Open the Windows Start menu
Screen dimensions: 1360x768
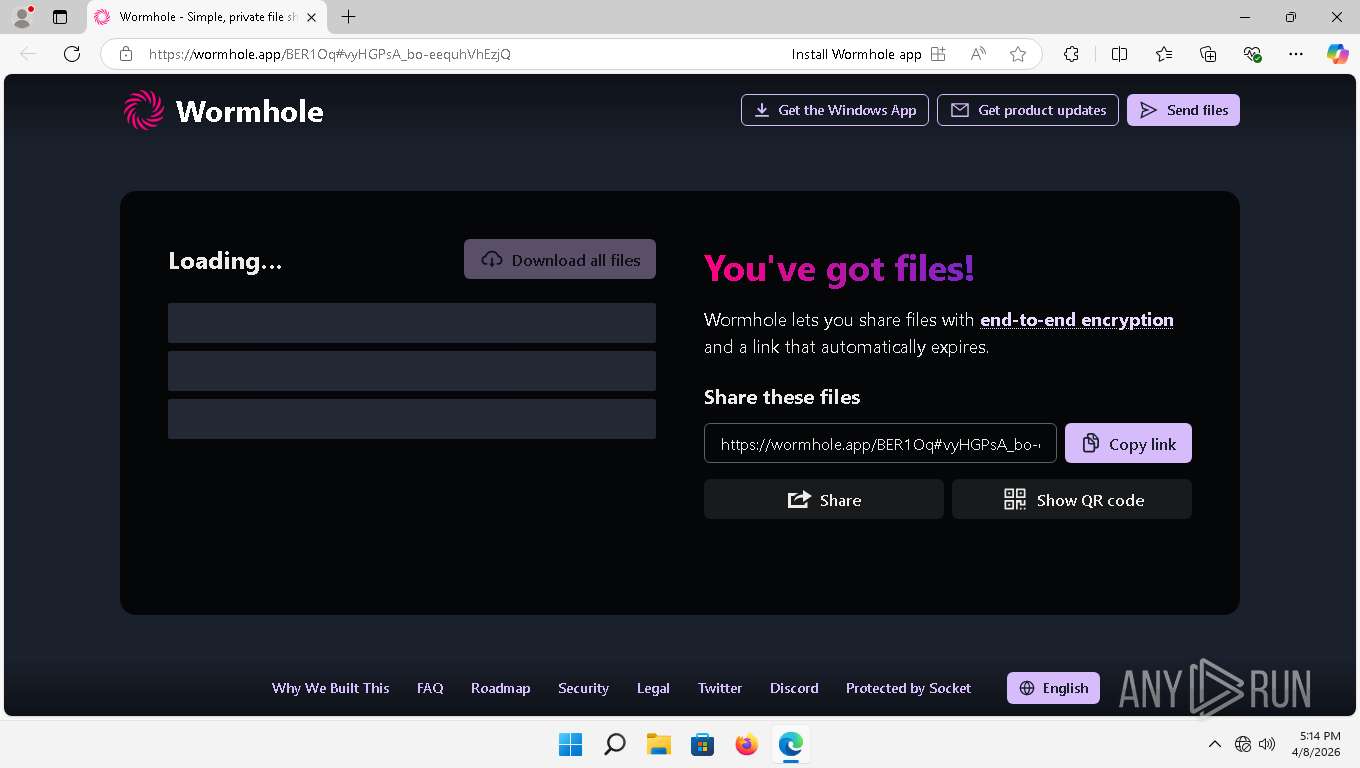571,744
